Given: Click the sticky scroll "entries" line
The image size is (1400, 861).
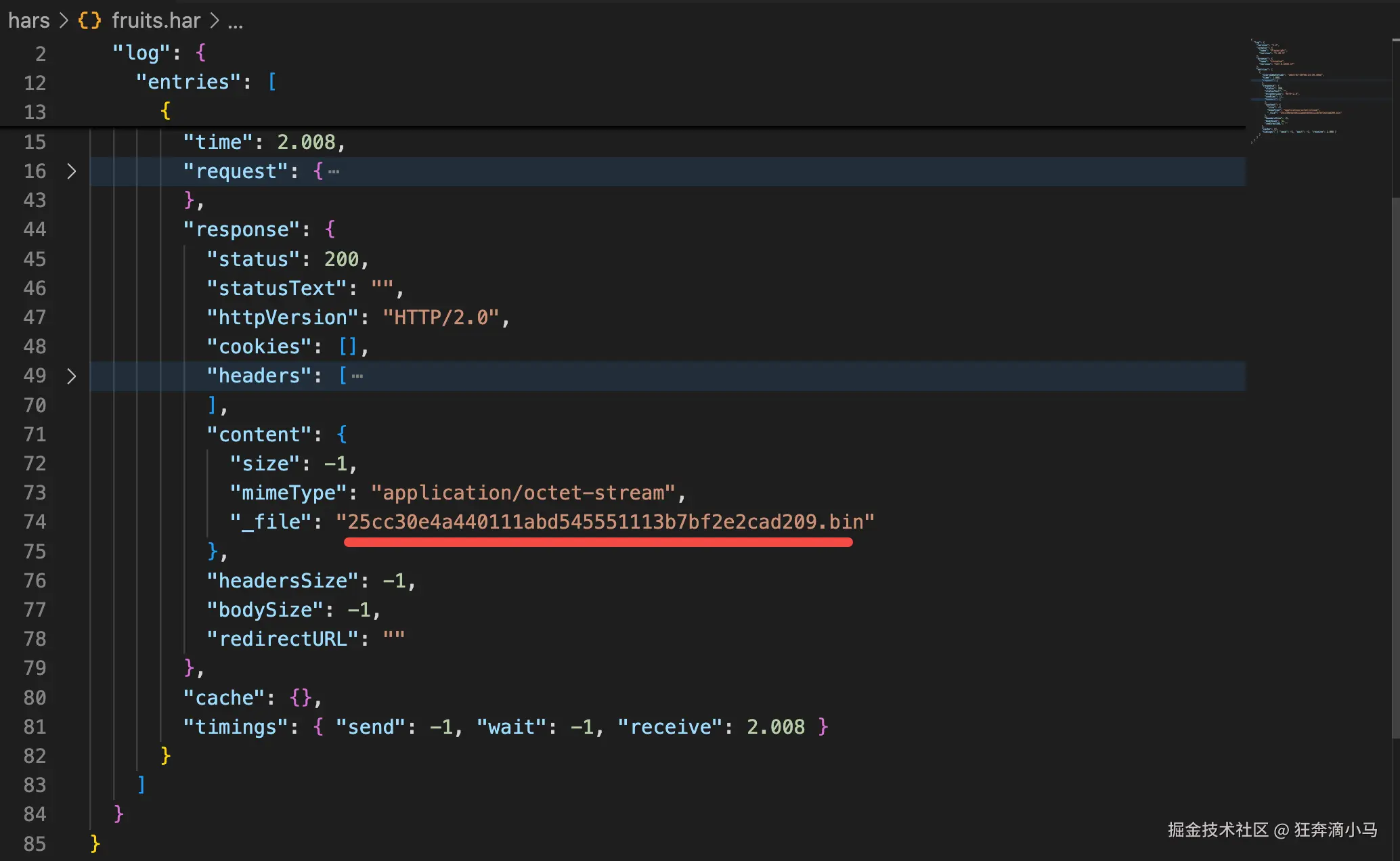Looking at the screenshot, I should 188,82.
